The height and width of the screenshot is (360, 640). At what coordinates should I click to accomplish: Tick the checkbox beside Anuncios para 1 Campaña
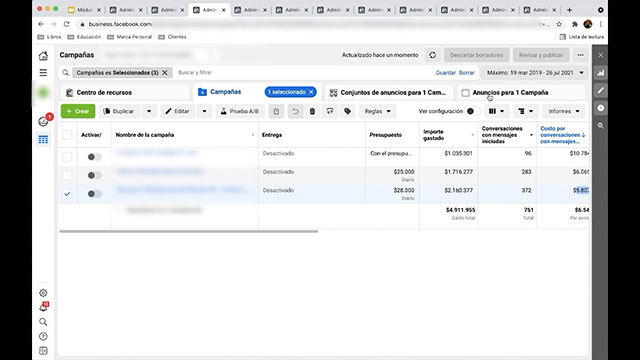coord(465,93)
